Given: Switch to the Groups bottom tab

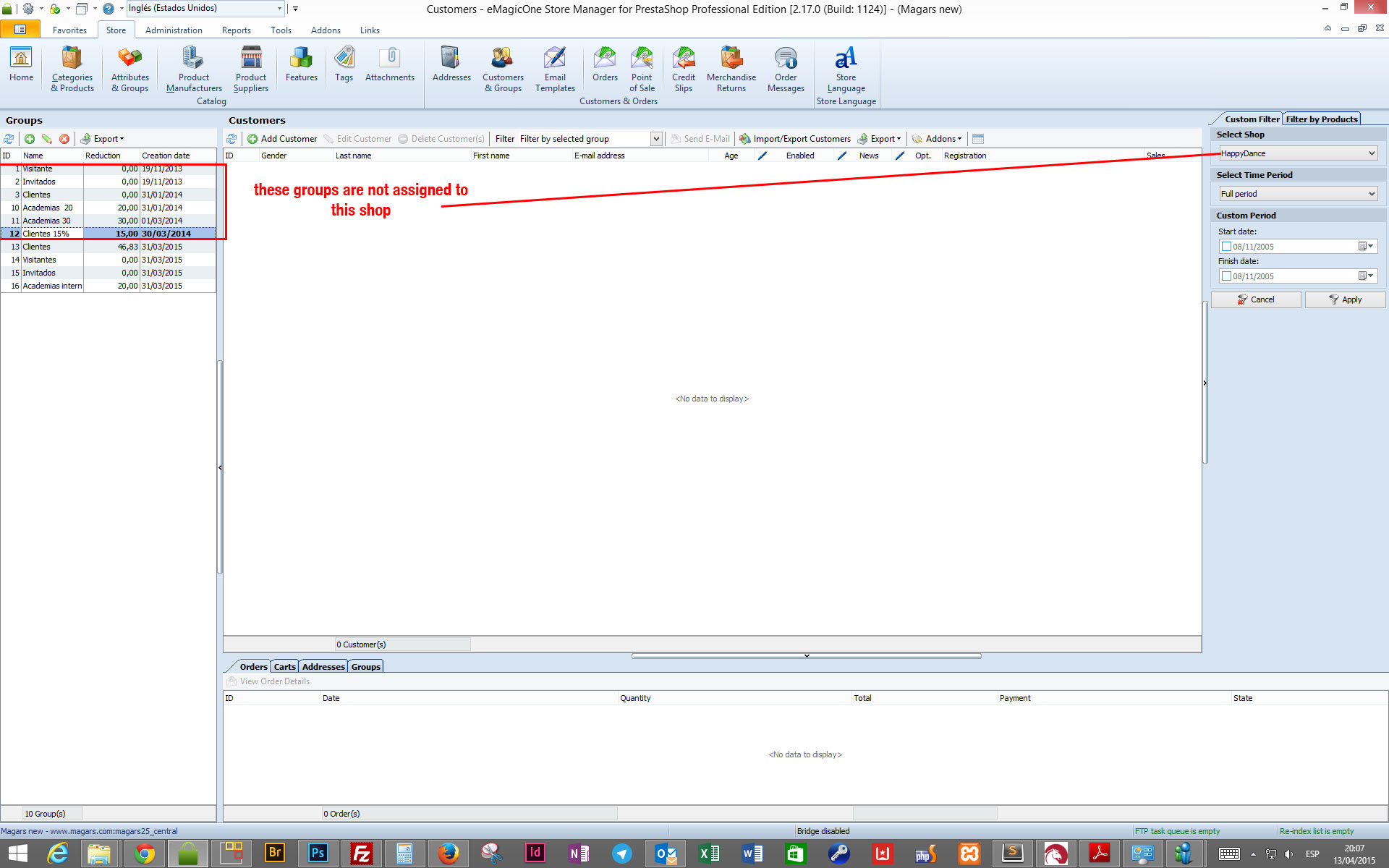Looking at the screenshot, I should pos(365,667).
